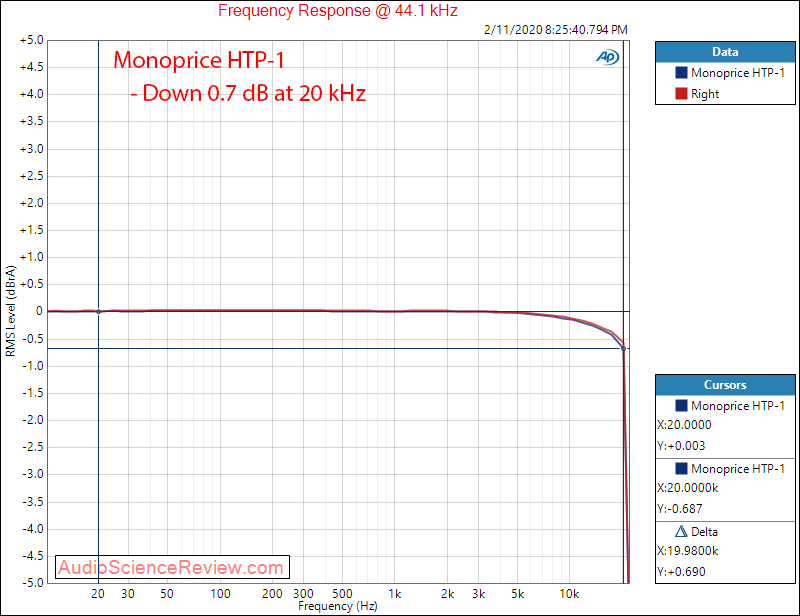Click the '- Down 0.7 dB at 20 kHz' annotation
This screenshot has height=616, width=800.
(x=248, y=93)
